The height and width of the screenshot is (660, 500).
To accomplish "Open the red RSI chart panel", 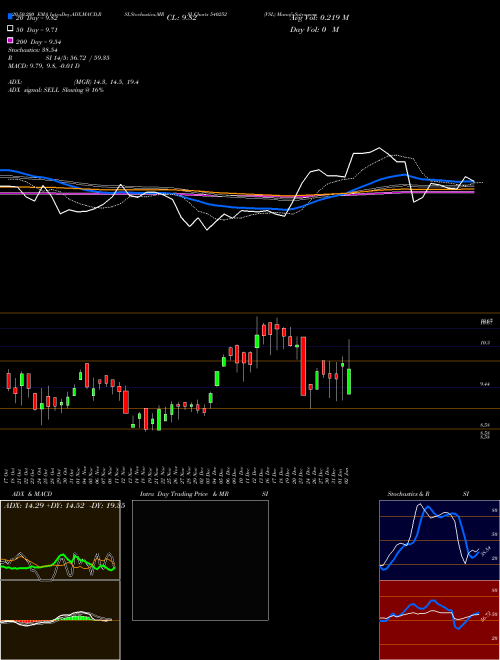I will pos(439,620).
